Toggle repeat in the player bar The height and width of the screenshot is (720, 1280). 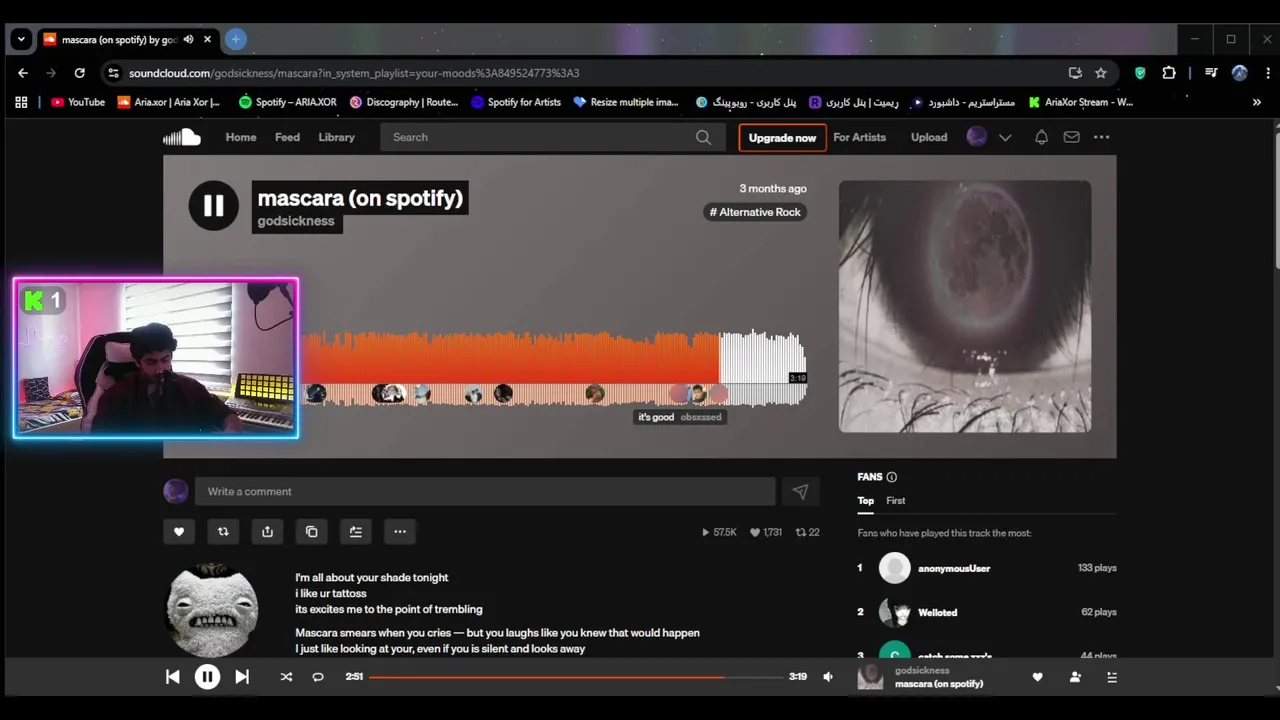(318, 677)
